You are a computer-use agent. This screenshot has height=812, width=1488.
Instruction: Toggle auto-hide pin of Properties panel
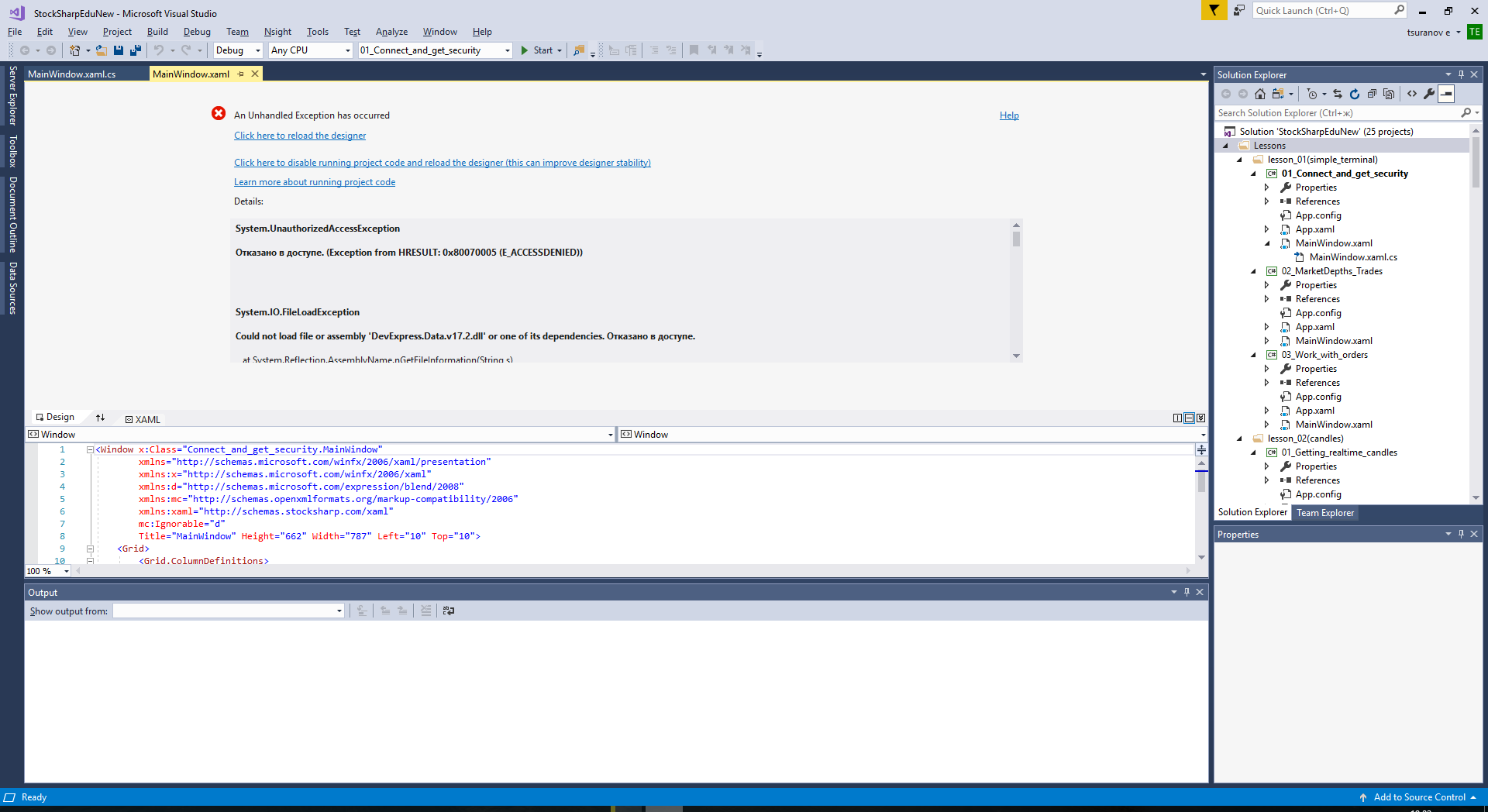pyautogui.click(x=1461, y=534)
